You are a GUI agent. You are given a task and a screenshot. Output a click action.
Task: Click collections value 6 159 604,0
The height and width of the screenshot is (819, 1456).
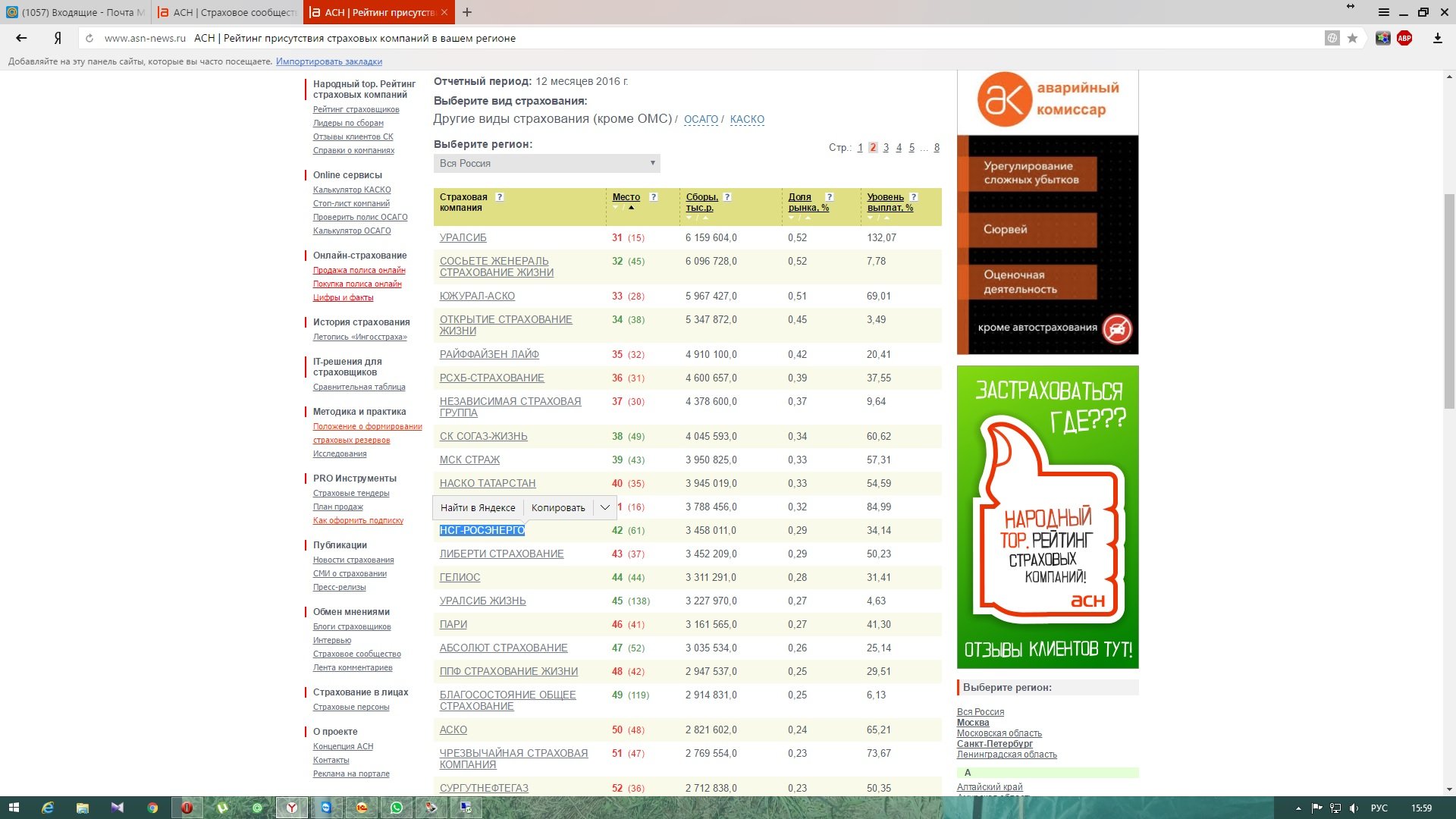711,238
